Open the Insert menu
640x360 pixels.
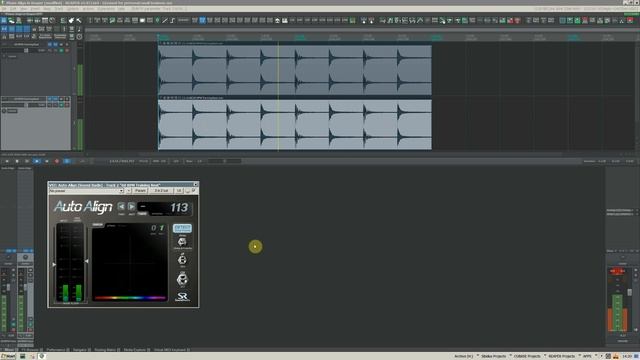[x=36, y=9]
